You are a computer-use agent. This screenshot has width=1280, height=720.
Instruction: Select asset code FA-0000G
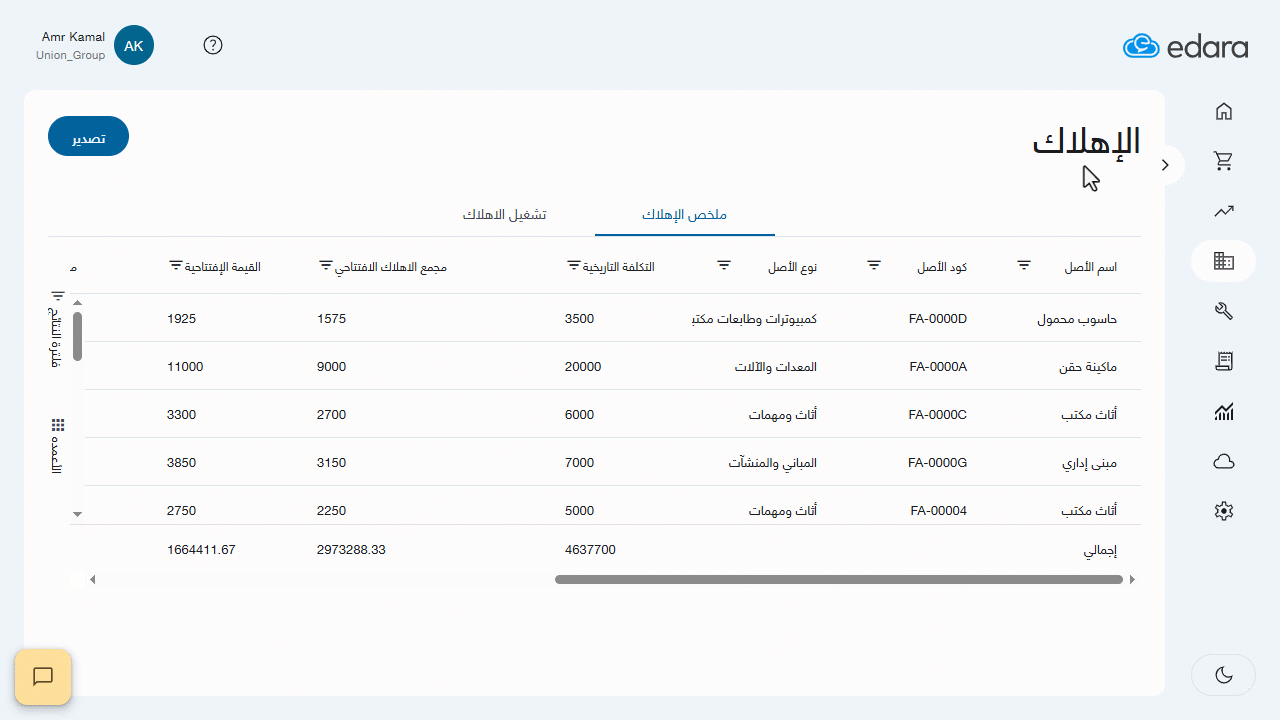[938, 463]
